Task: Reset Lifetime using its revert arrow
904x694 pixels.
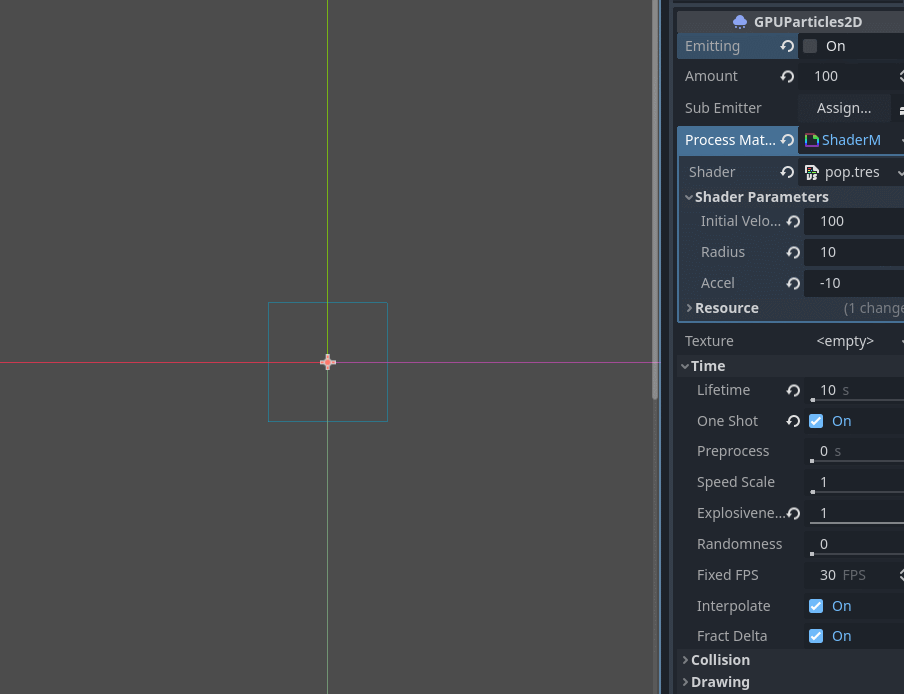Action: (x=793, y=390)
